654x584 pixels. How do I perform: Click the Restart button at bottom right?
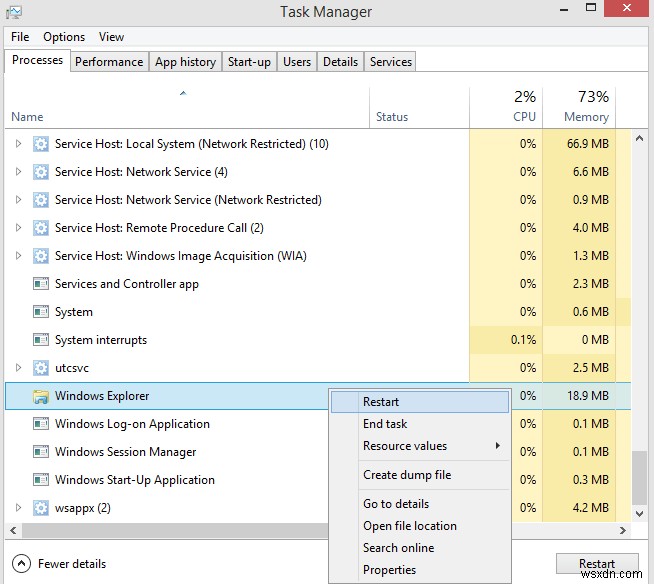click(597, 564)
